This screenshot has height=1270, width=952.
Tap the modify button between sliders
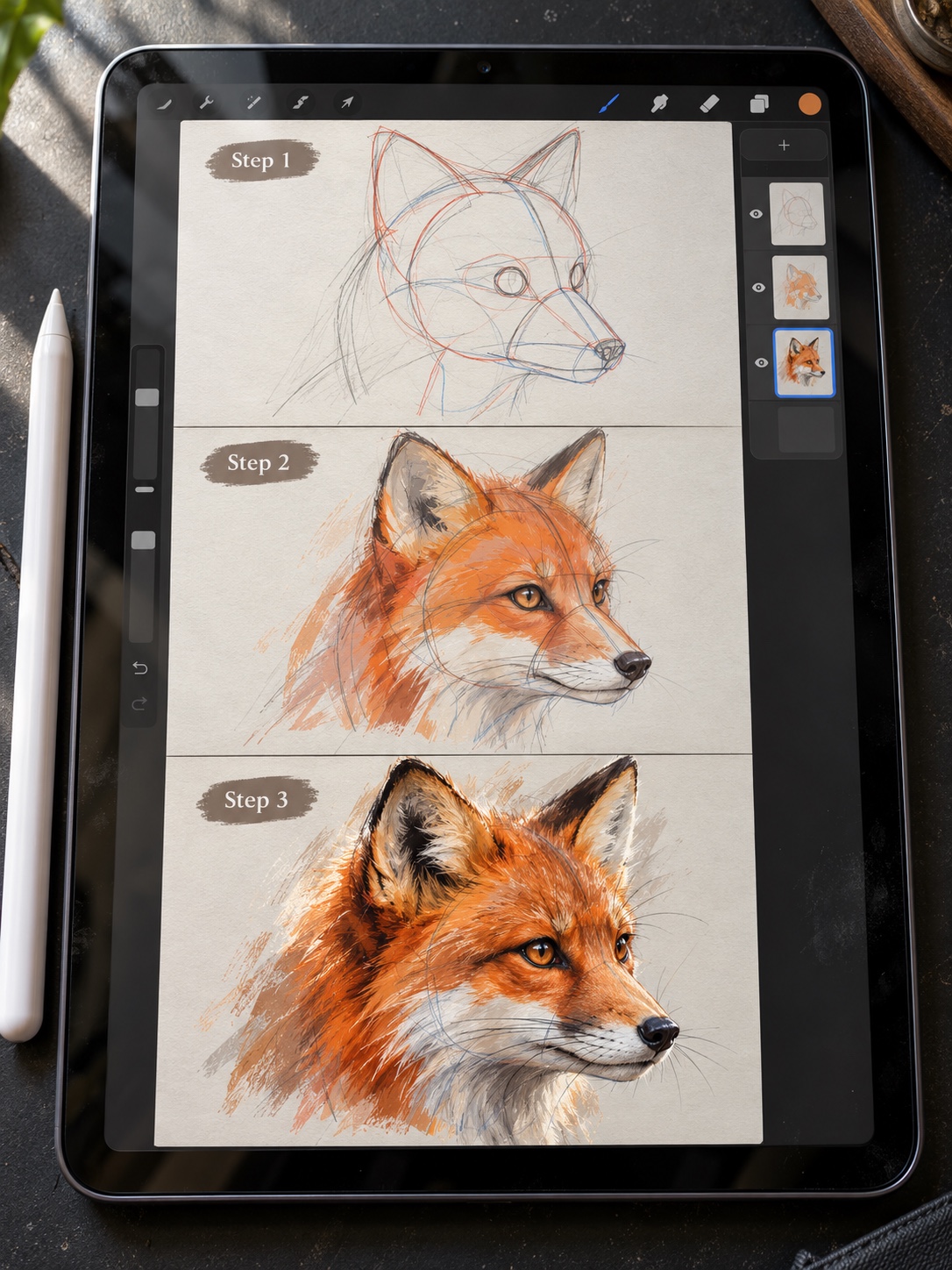(146, 489)
